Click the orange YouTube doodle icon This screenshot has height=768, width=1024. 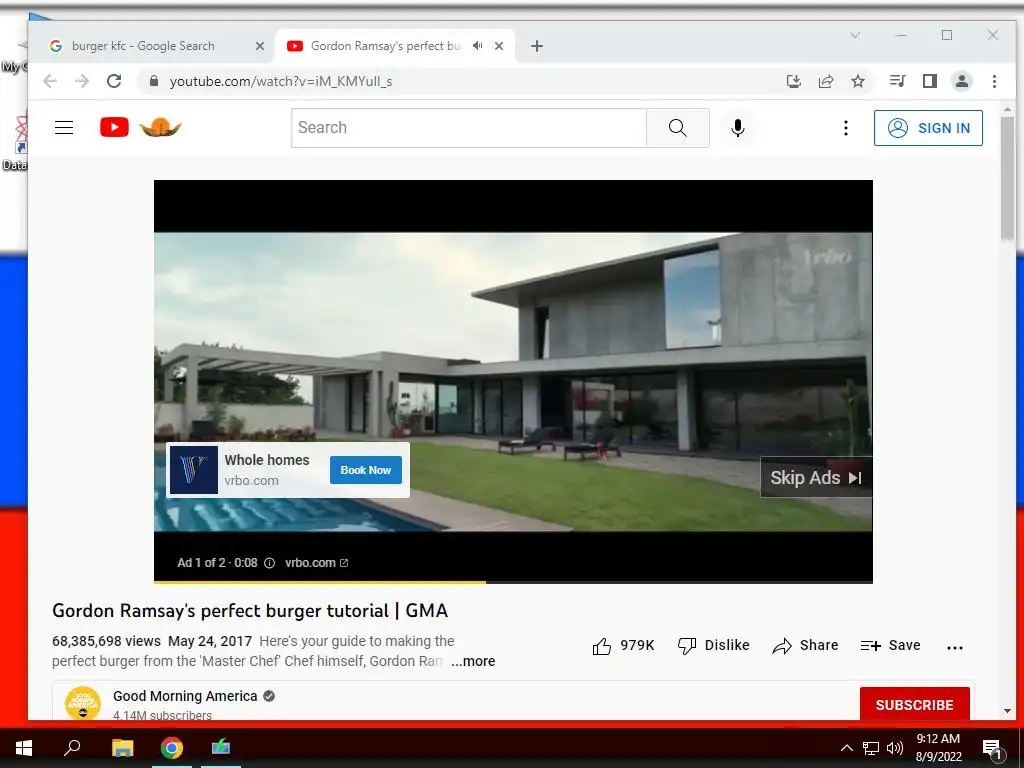(160, 127)
